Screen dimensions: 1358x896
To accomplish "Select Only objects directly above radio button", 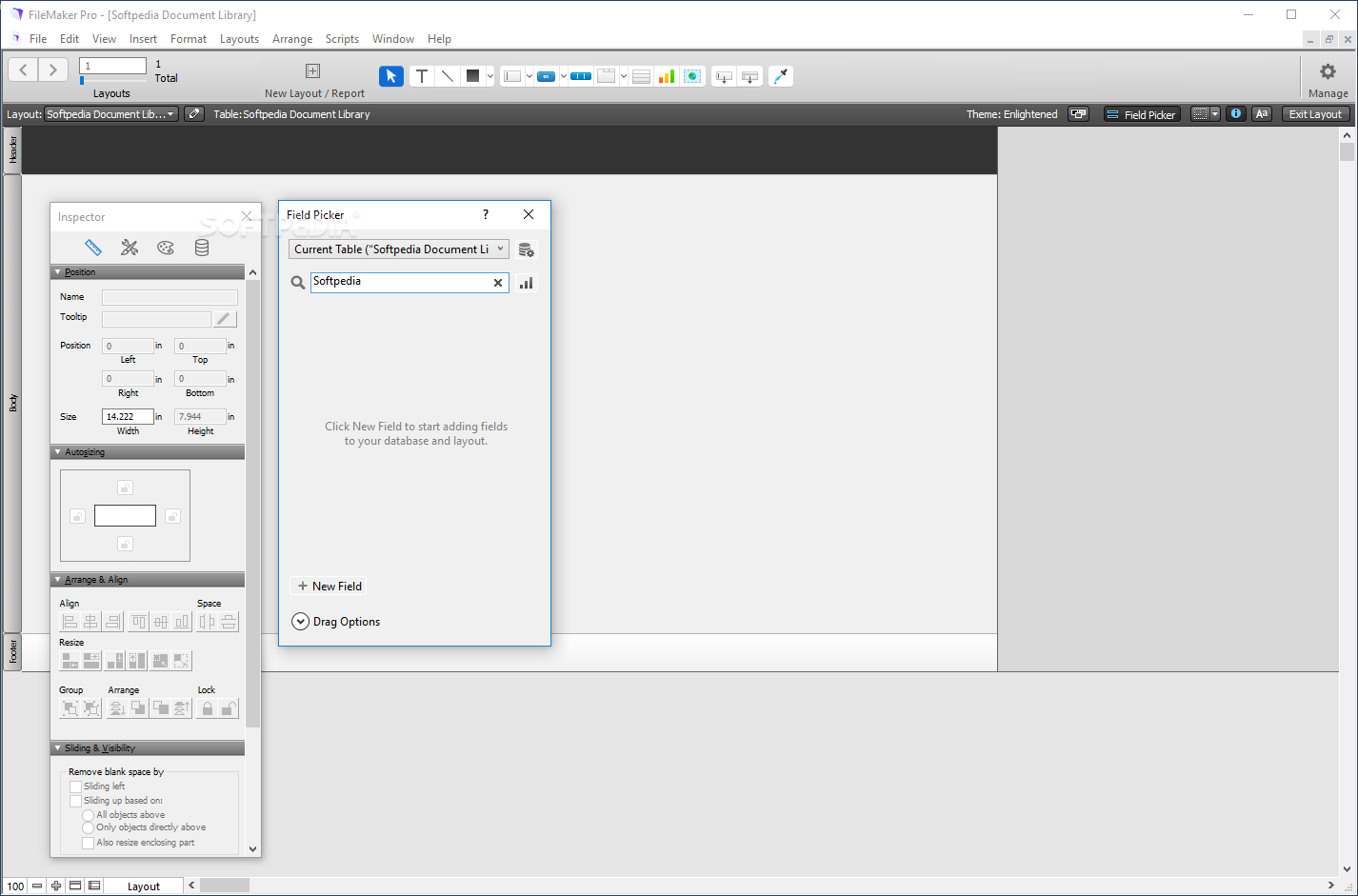I will click(x=89, y=827).
